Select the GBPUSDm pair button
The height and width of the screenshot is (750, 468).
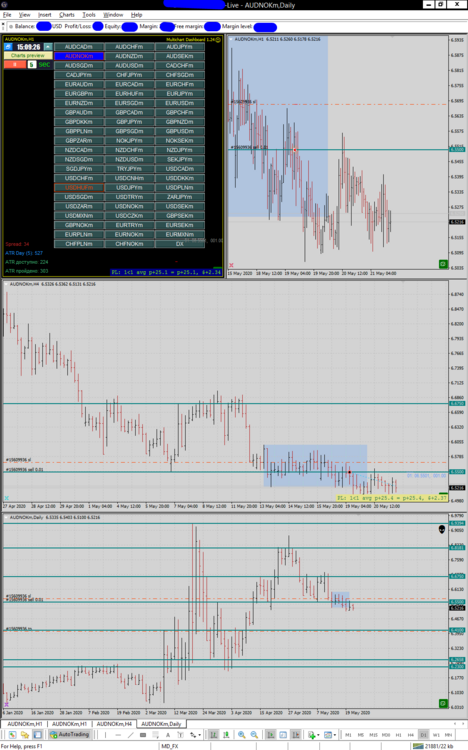[179, 131]
